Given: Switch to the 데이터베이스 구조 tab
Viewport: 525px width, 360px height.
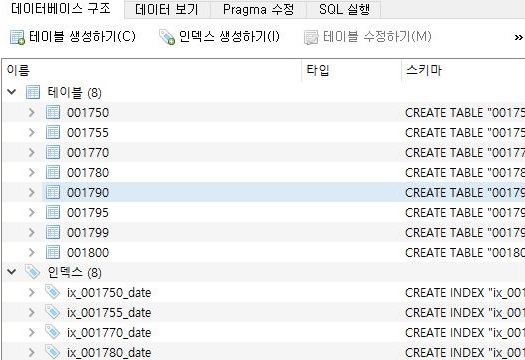Looking at the screenshot, I should (61, 8).
